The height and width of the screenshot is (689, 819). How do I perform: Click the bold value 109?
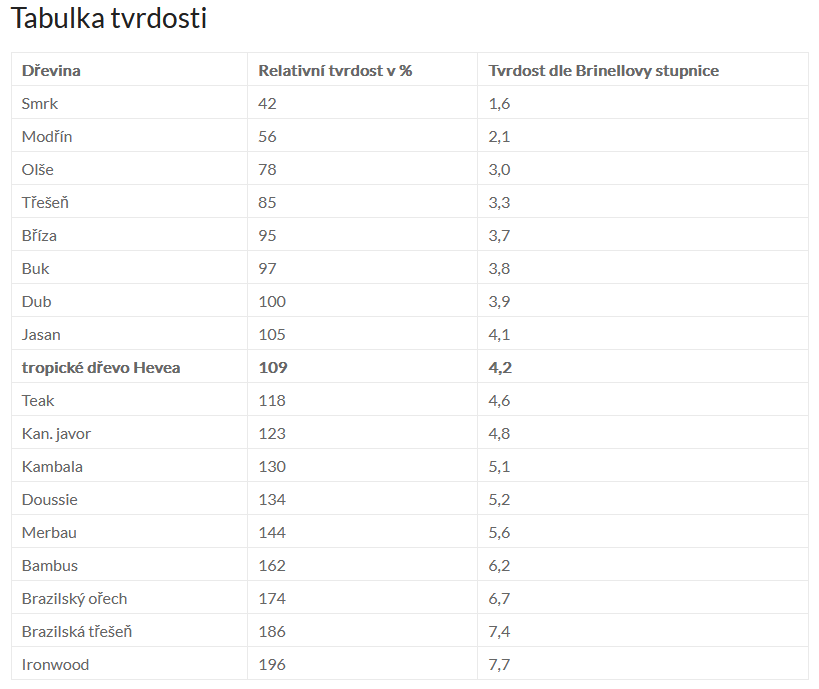(x=273, y=367)
